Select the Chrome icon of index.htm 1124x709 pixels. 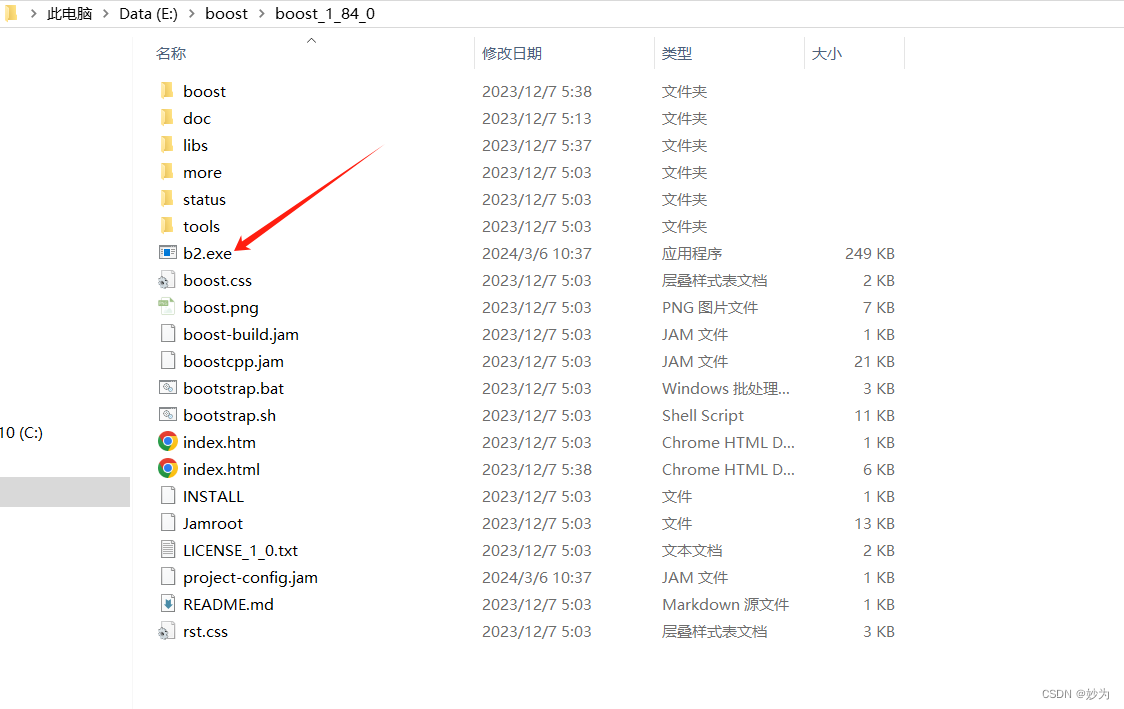[168, 442]
